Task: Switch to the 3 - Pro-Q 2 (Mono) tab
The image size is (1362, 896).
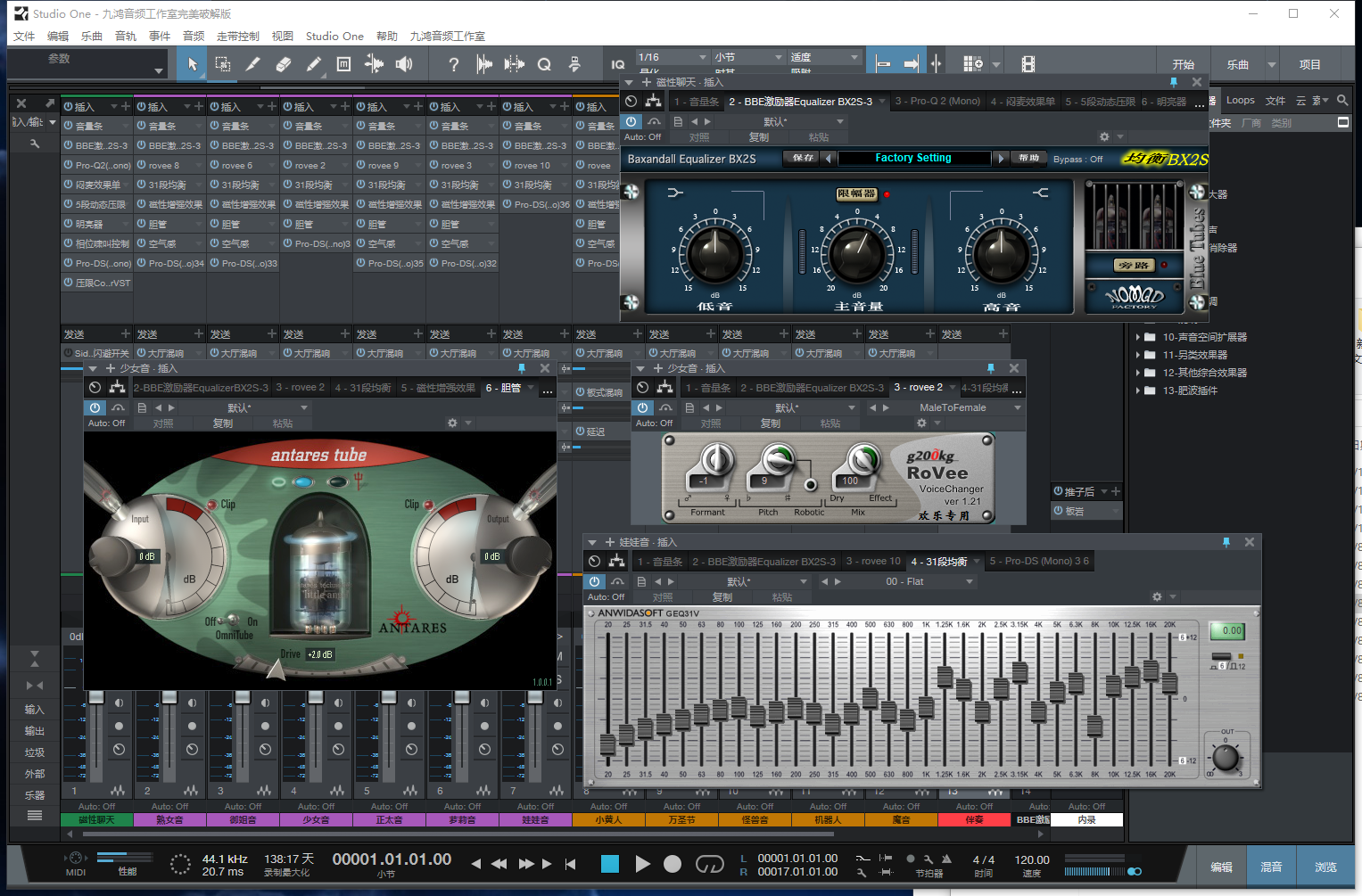Action: tap(937, 102)
